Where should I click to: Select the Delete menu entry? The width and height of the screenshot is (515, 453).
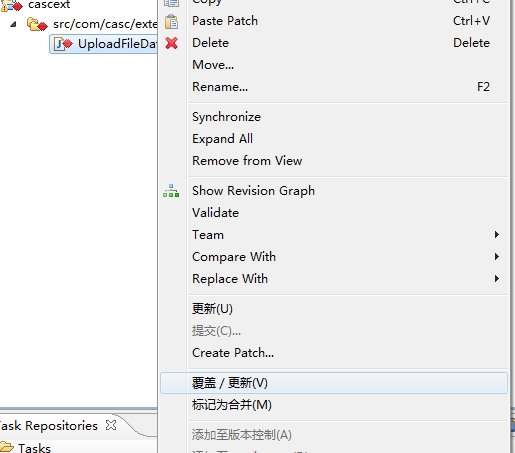pos(334,43)
